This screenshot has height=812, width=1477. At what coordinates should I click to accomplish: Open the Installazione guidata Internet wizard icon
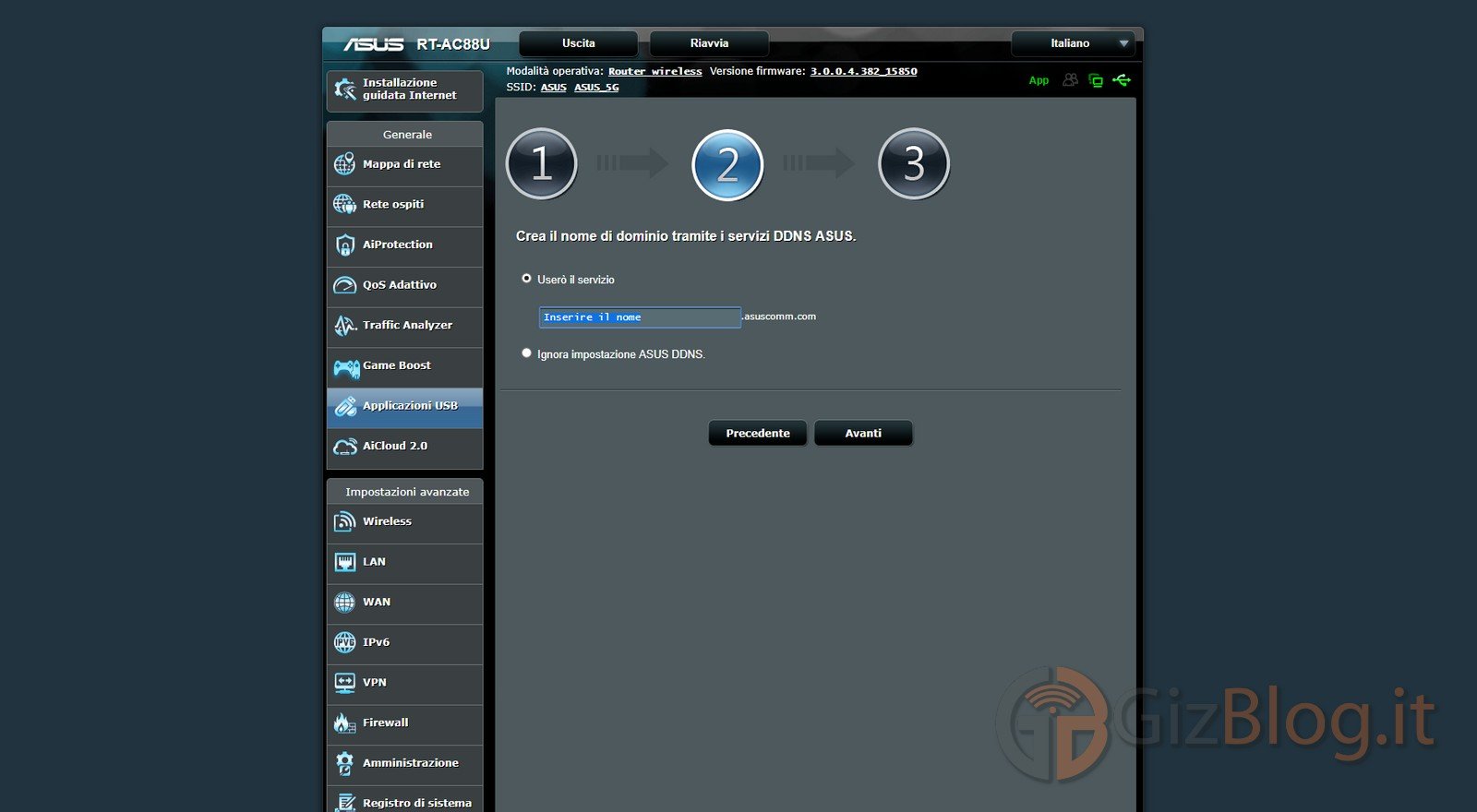(x=345, y=90)
